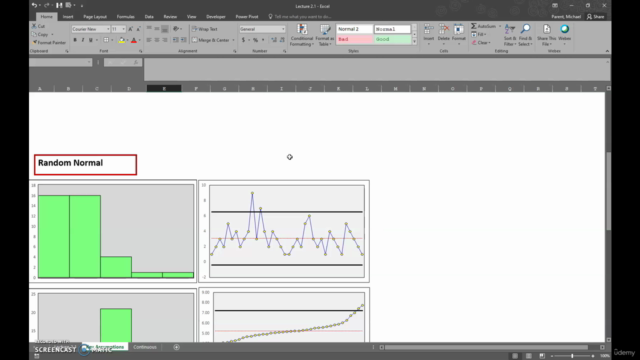Open the Fill Color dropdown arrow
This screenshot has height=360, width=640.
click(127, 40)
